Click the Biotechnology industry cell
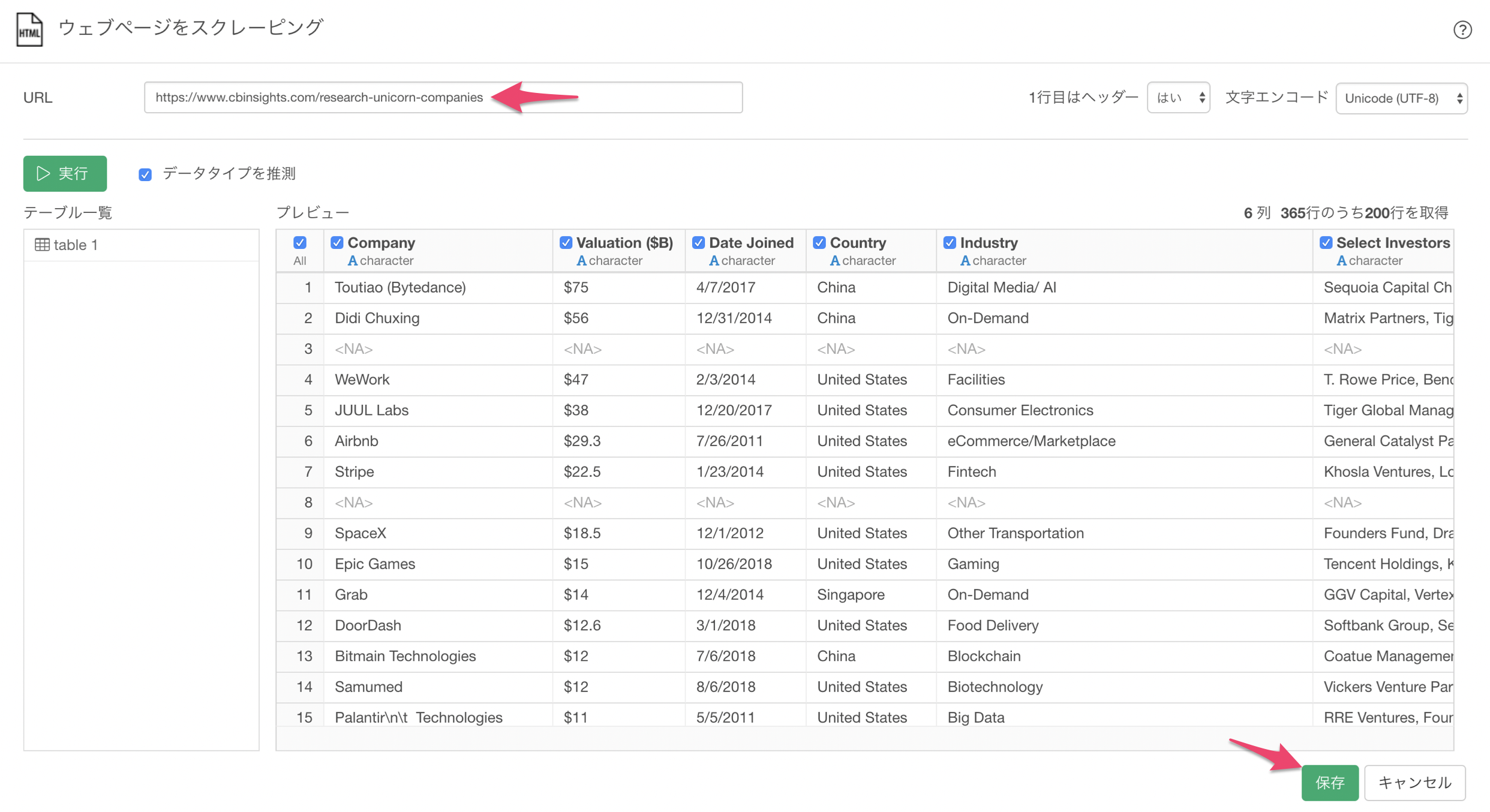Viewport: 1490px width, 812px height. pyautogui.click(x=1125, y=687)
